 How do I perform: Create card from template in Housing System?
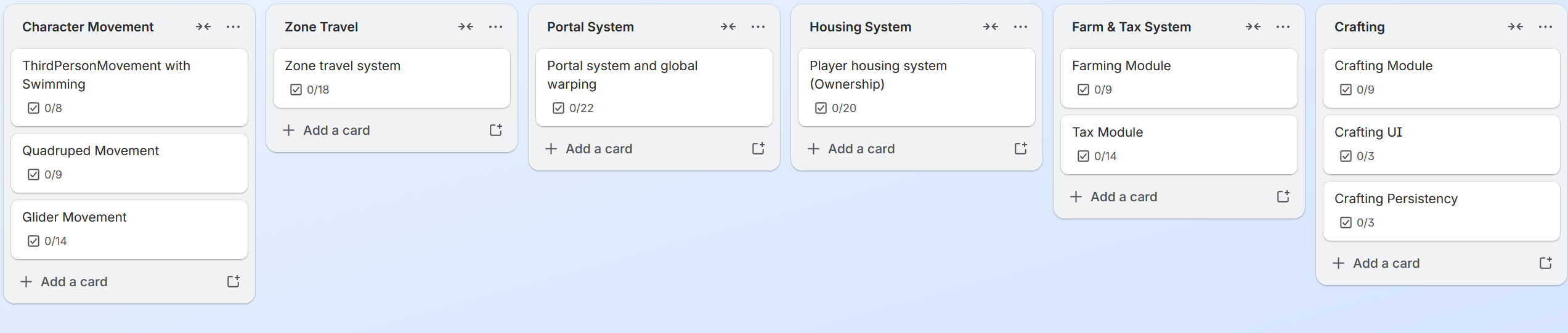click(x=1021, y=148)
